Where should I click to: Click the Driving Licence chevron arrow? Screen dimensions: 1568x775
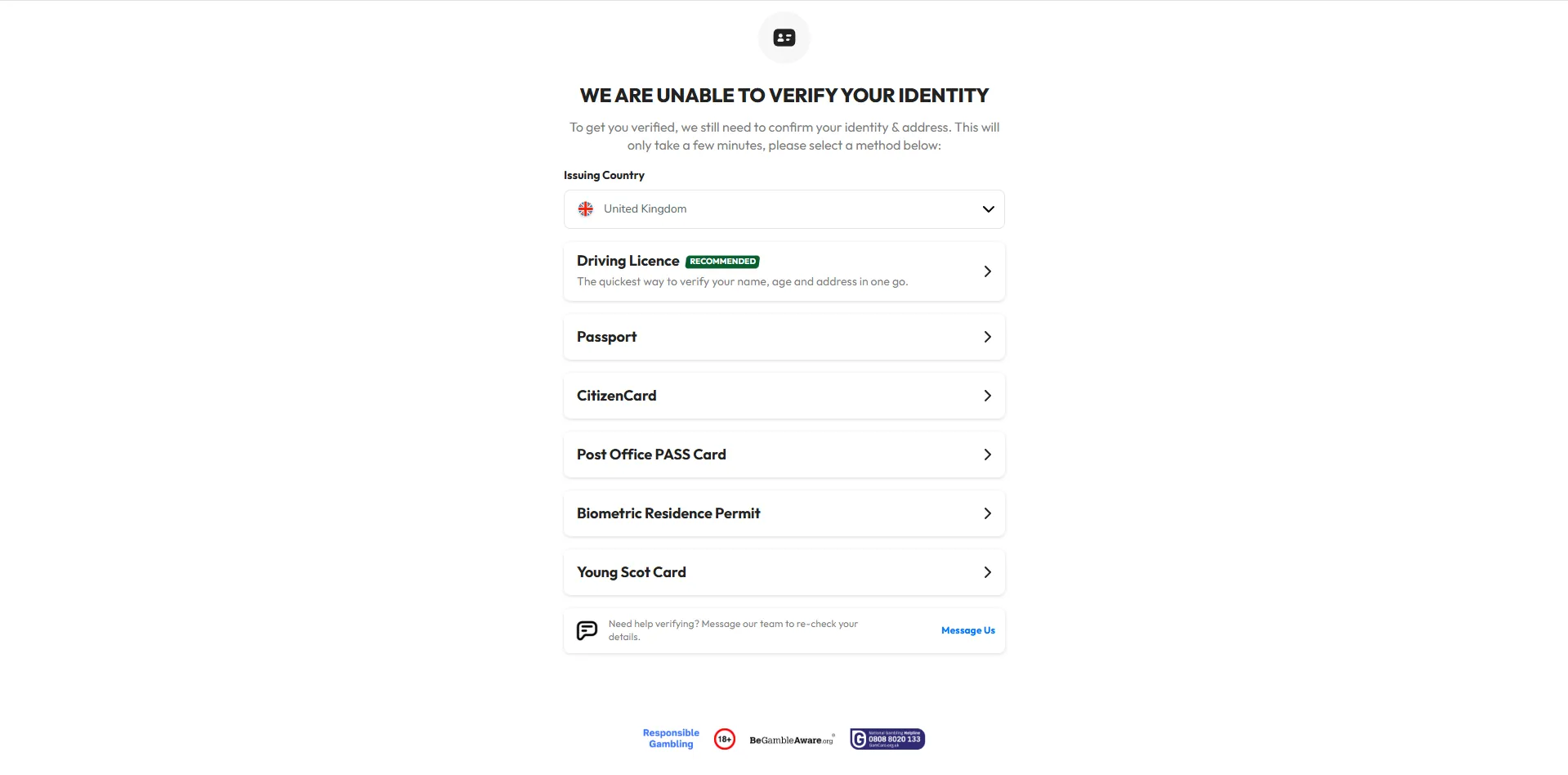click(987, 271)
